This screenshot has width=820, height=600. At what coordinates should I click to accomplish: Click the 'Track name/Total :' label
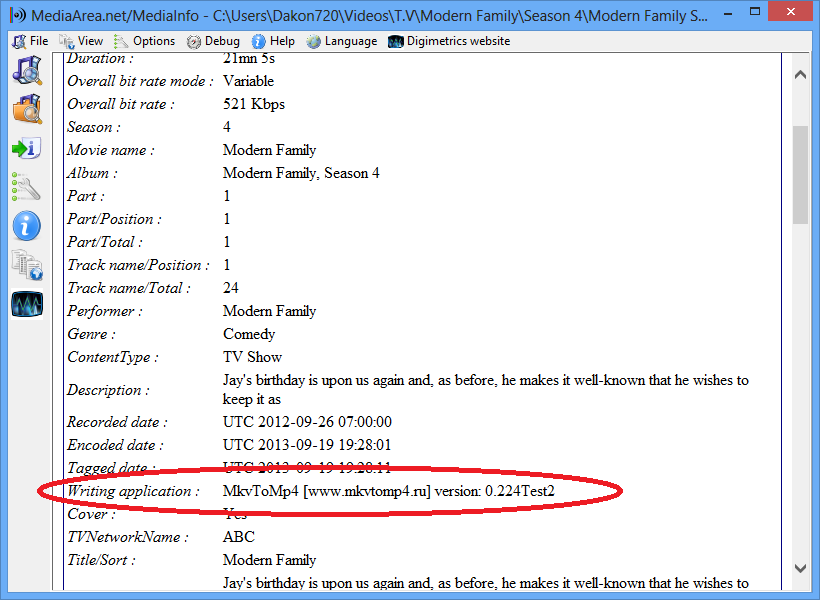point(129,288)
